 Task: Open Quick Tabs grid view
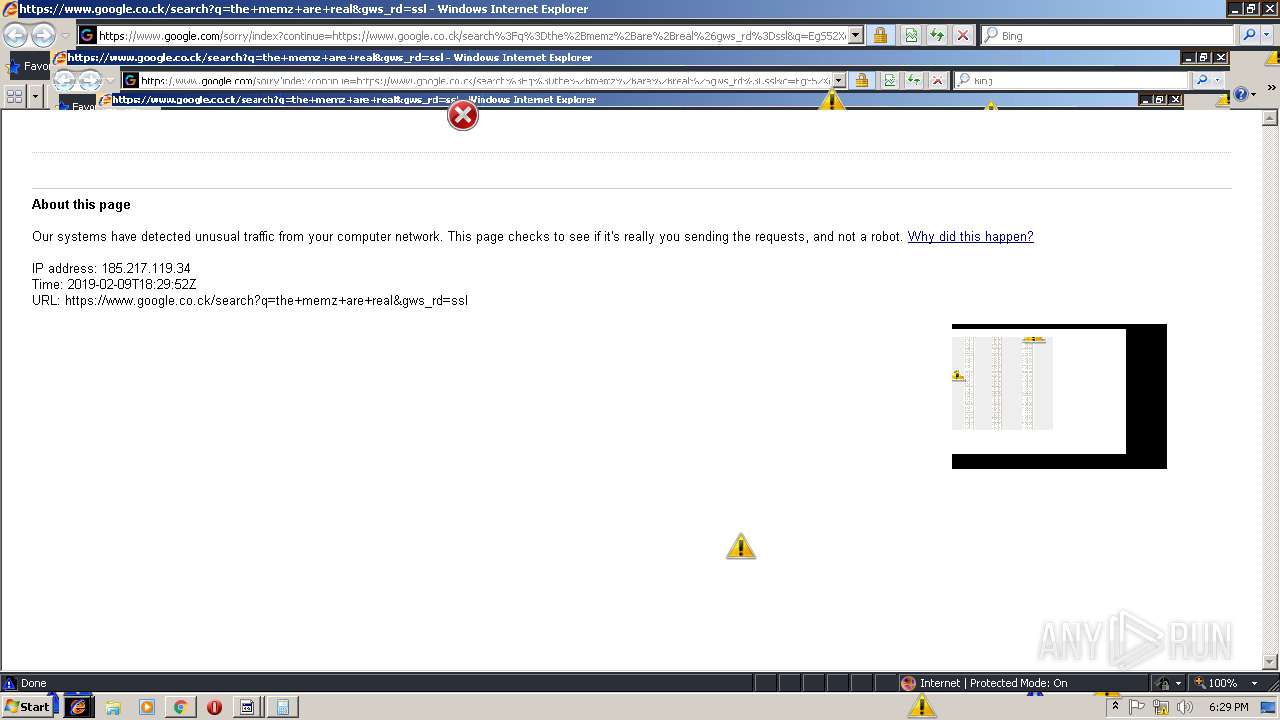point(15,96)
